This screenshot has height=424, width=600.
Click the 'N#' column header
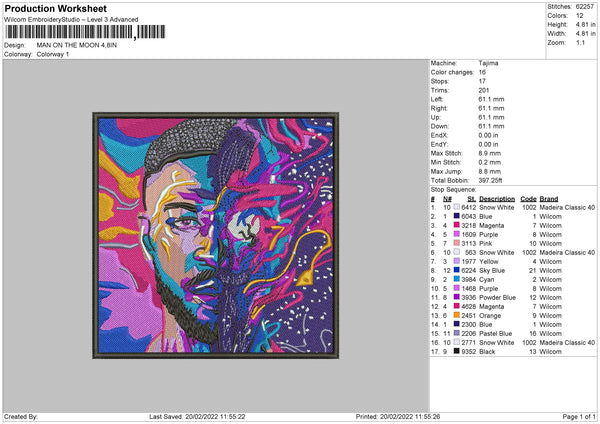(447, 199)
